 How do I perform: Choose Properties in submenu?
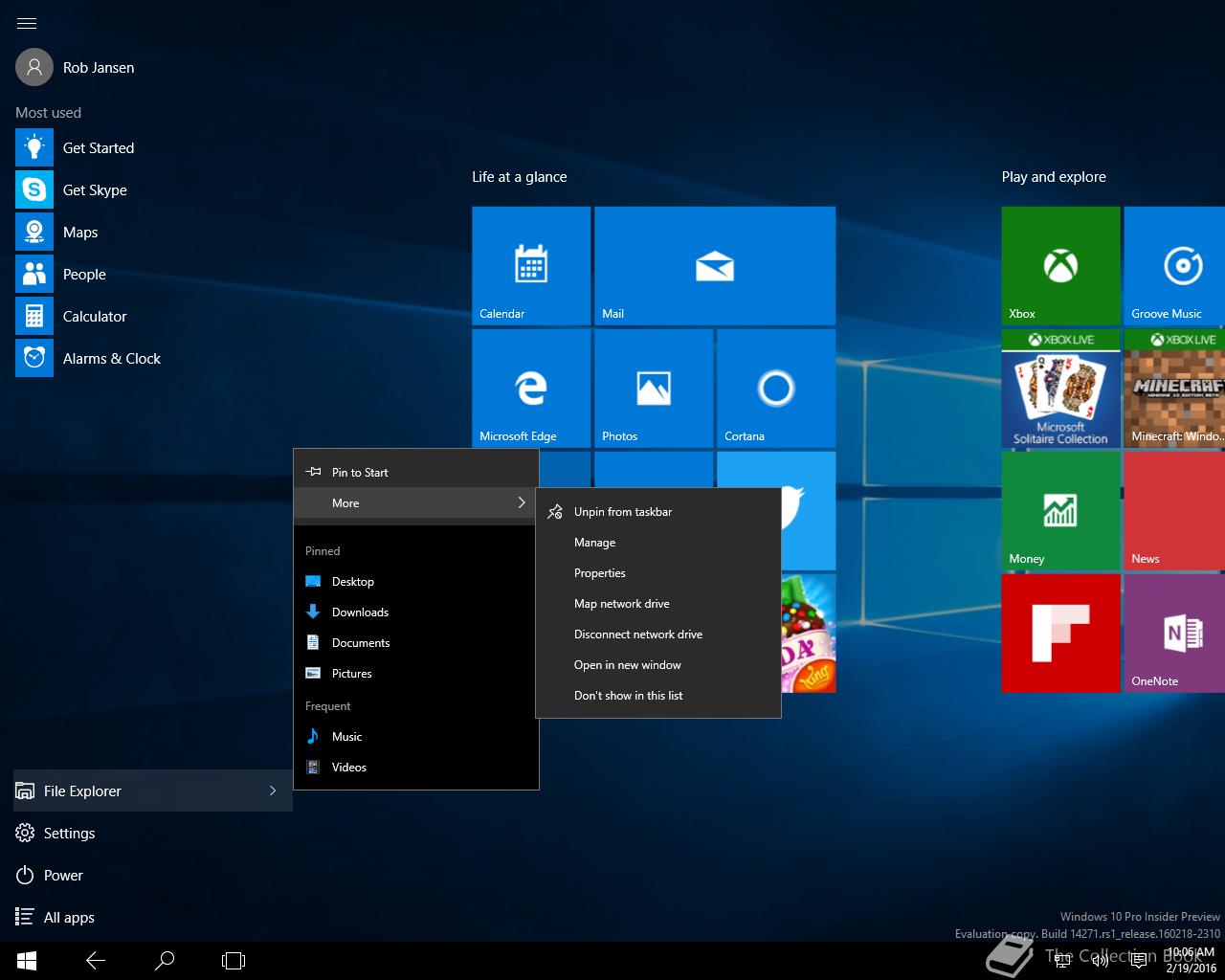658,573
